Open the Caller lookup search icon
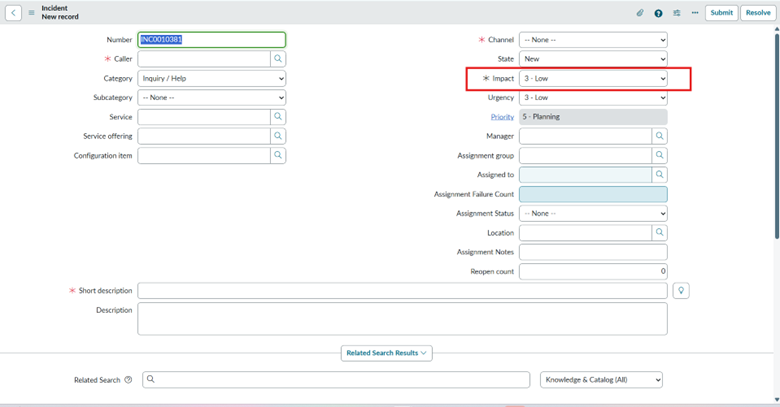 tap(278, 59)
